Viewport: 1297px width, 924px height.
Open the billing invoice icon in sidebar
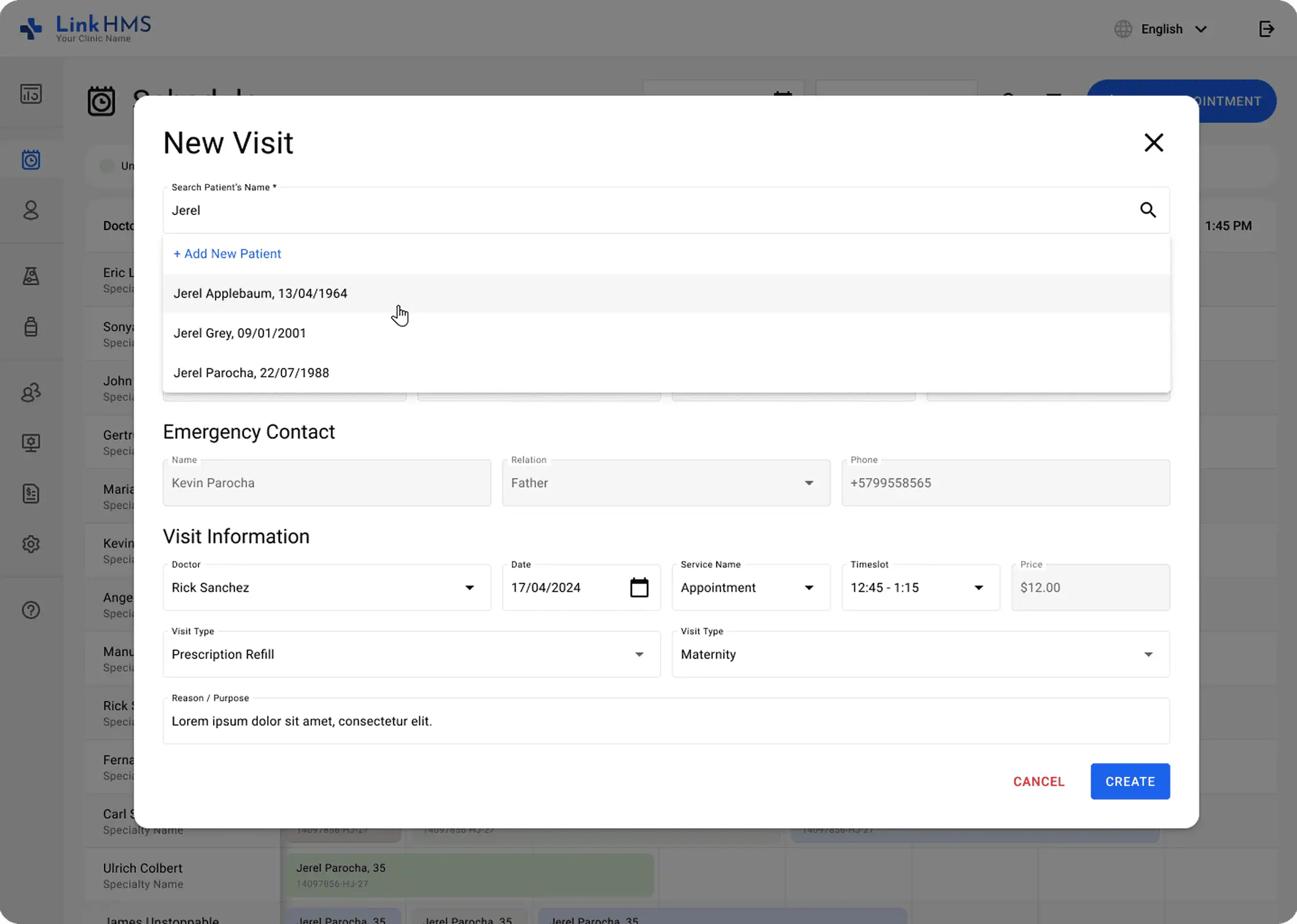pyautogui.click(x=31, y=494)
